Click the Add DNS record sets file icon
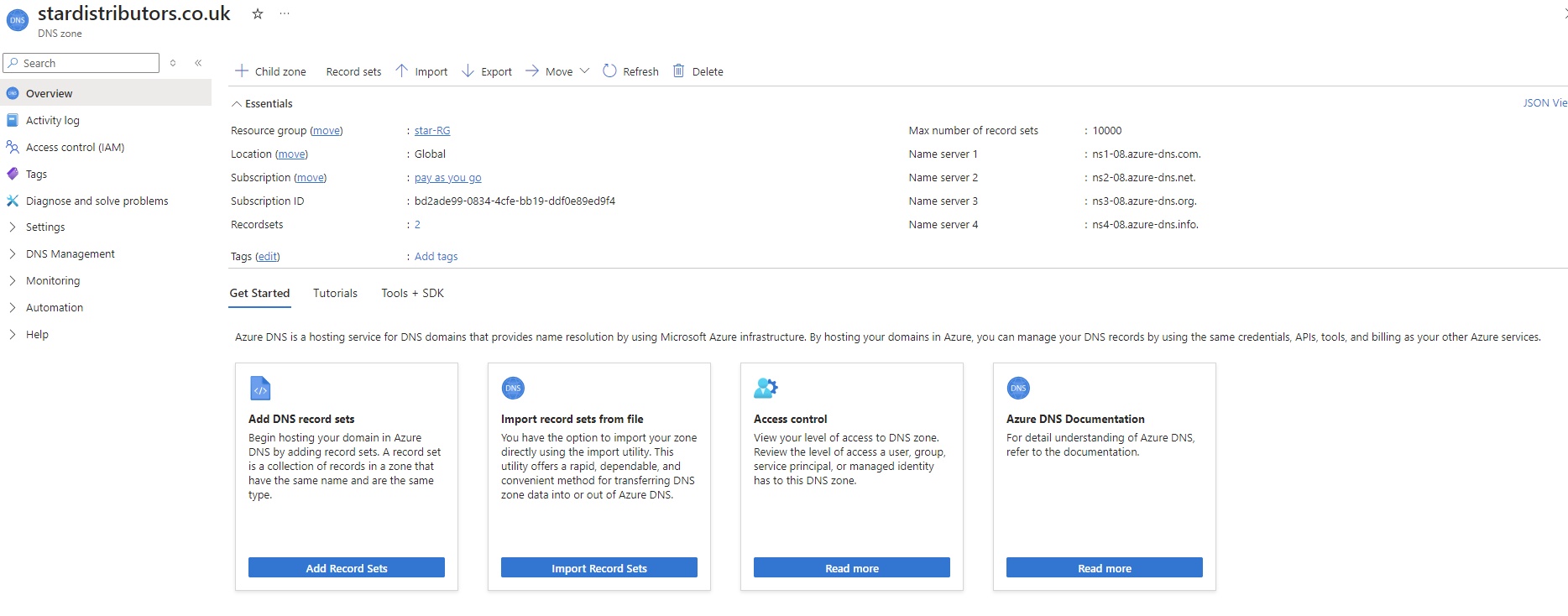 260,388
